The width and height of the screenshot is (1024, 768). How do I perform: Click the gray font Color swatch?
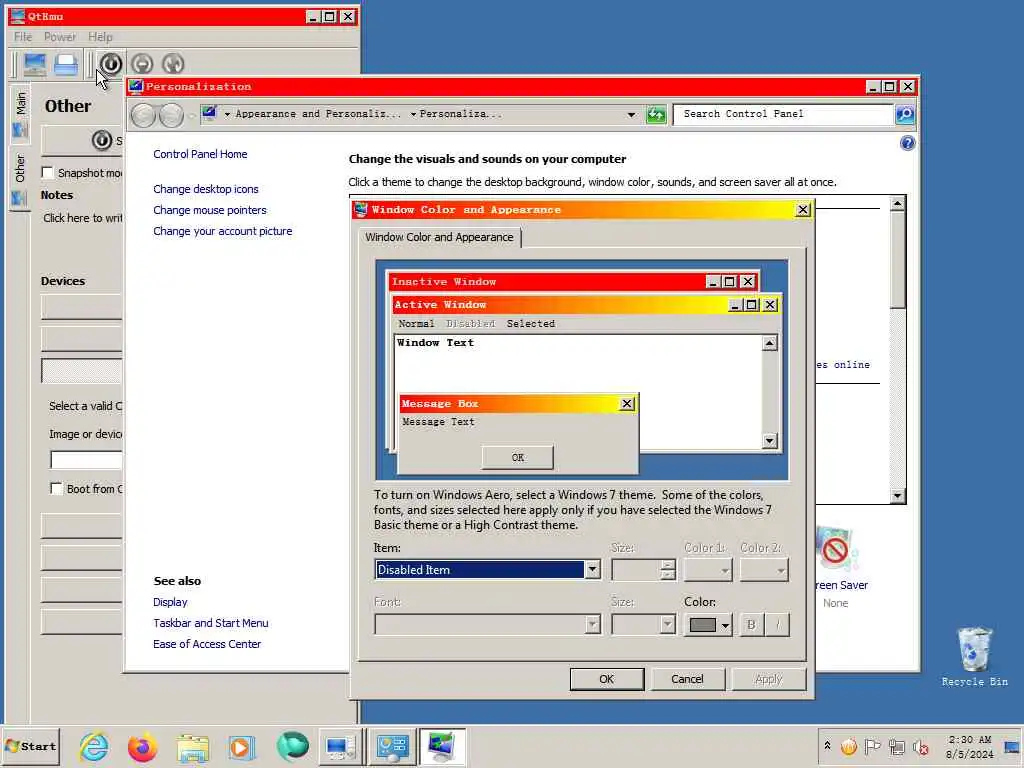click(x=703, y=625)
